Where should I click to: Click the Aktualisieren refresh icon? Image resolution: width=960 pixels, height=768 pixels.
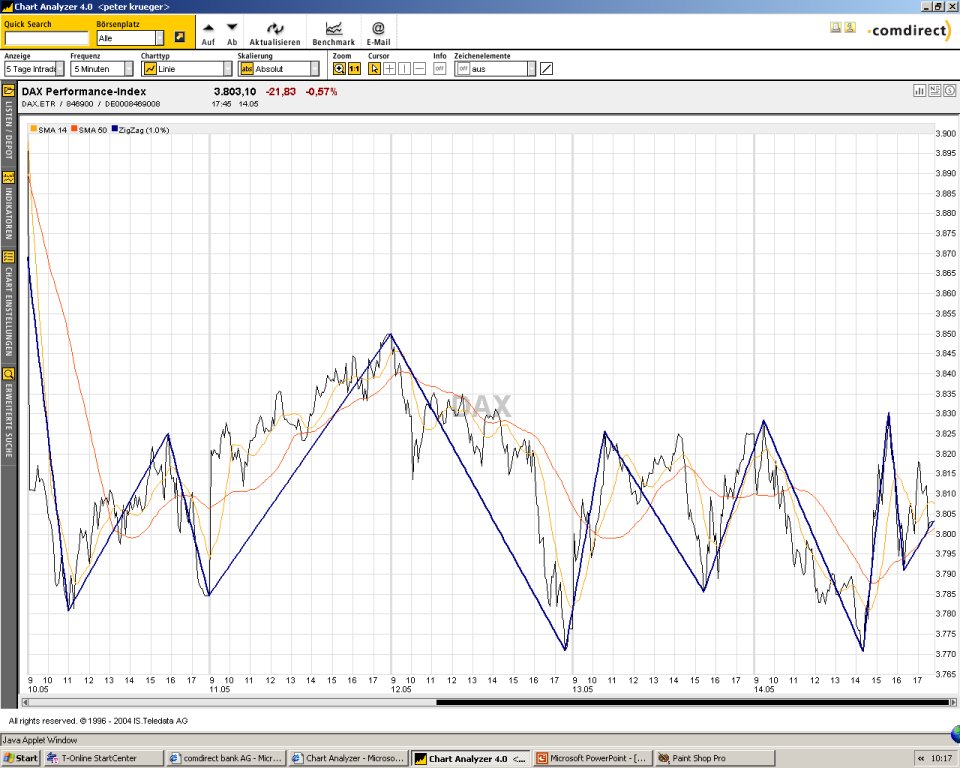click(x=274, y=29)
